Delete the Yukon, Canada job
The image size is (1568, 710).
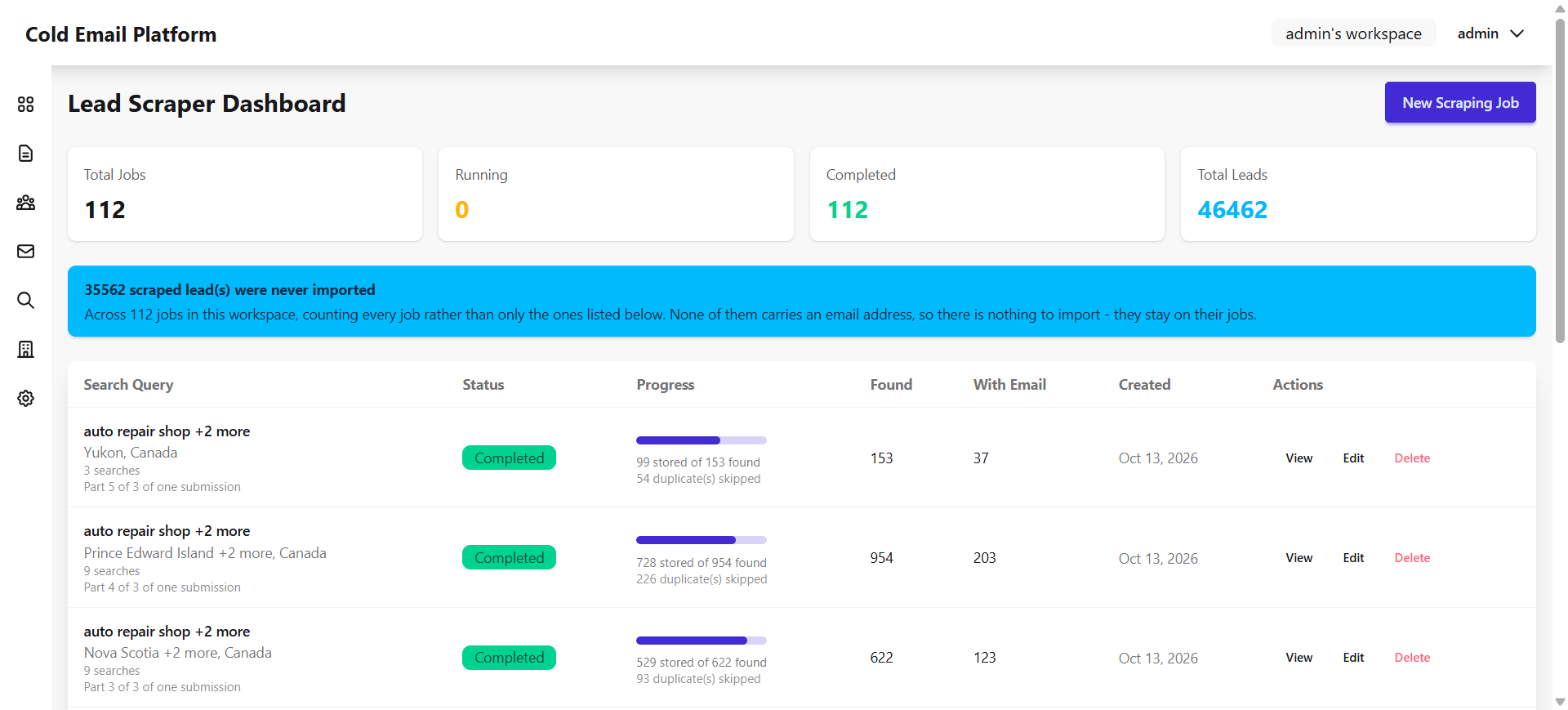(x=1412, y=458)
